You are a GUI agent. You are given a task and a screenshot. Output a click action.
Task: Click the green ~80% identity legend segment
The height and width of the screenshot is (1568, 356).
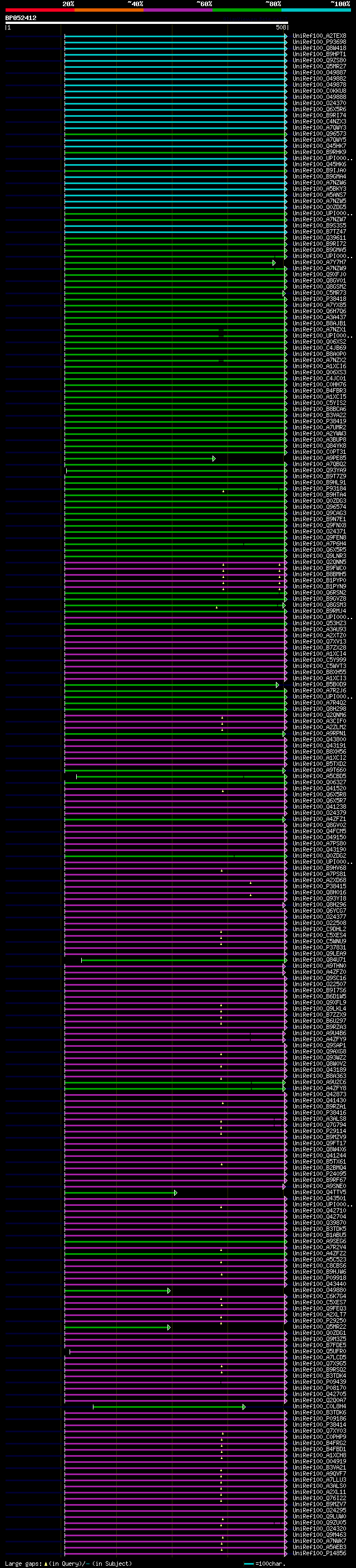(246, 10)
